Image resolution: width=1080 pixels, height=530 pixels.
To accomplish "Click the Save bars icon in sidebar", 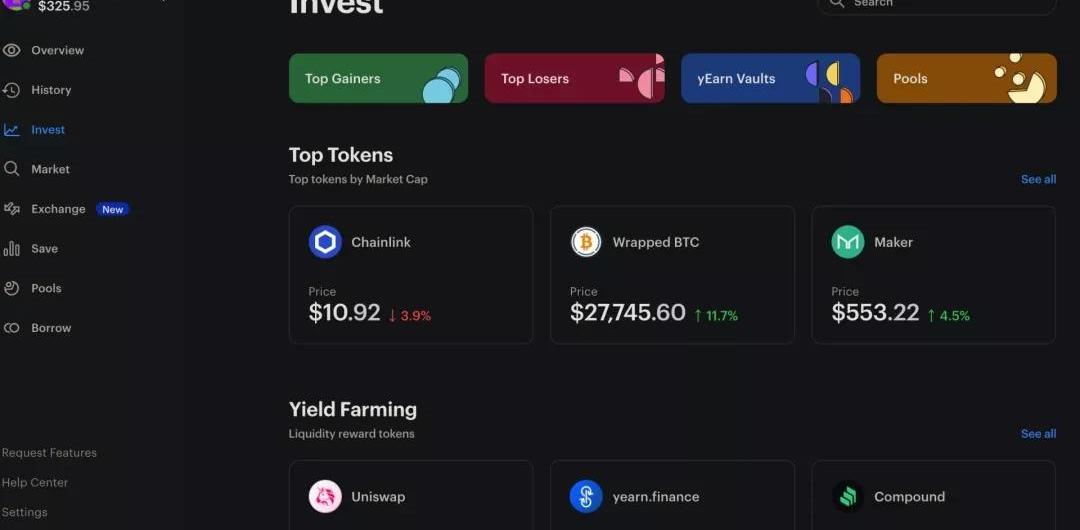I will tap(12, 249).
